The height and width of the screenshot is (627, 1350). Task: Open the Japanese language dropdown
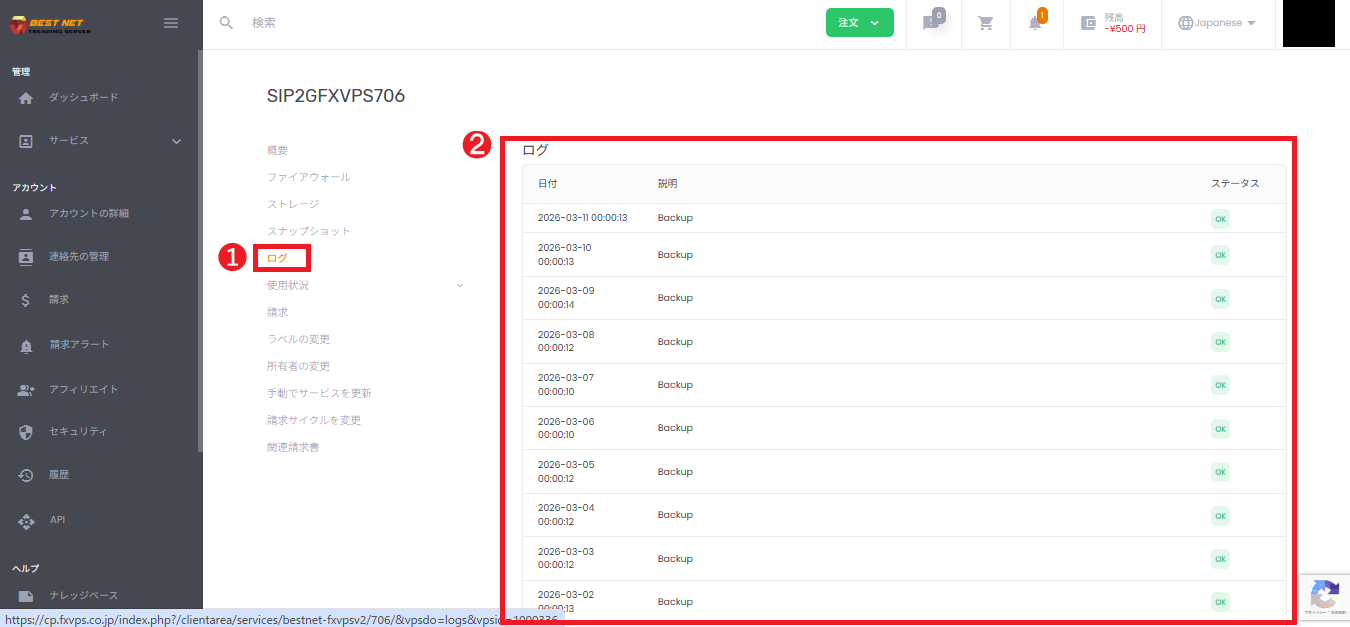tap(1217, 23)
